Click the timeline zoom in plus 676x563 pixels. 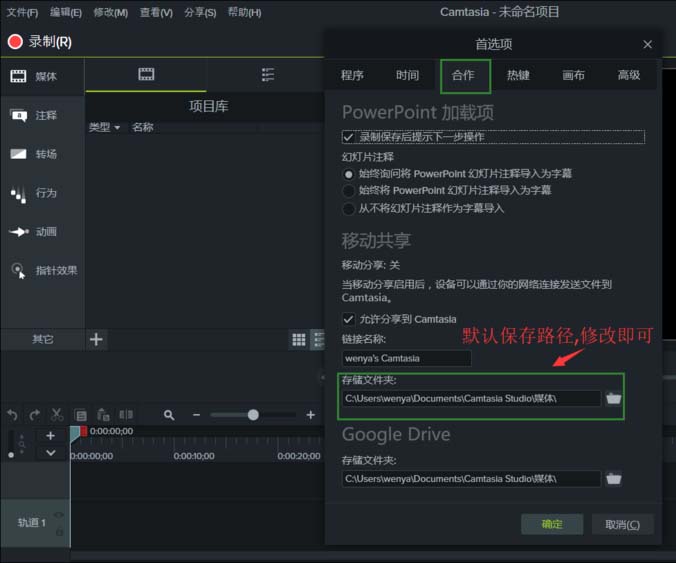click(x=310, y=415)
